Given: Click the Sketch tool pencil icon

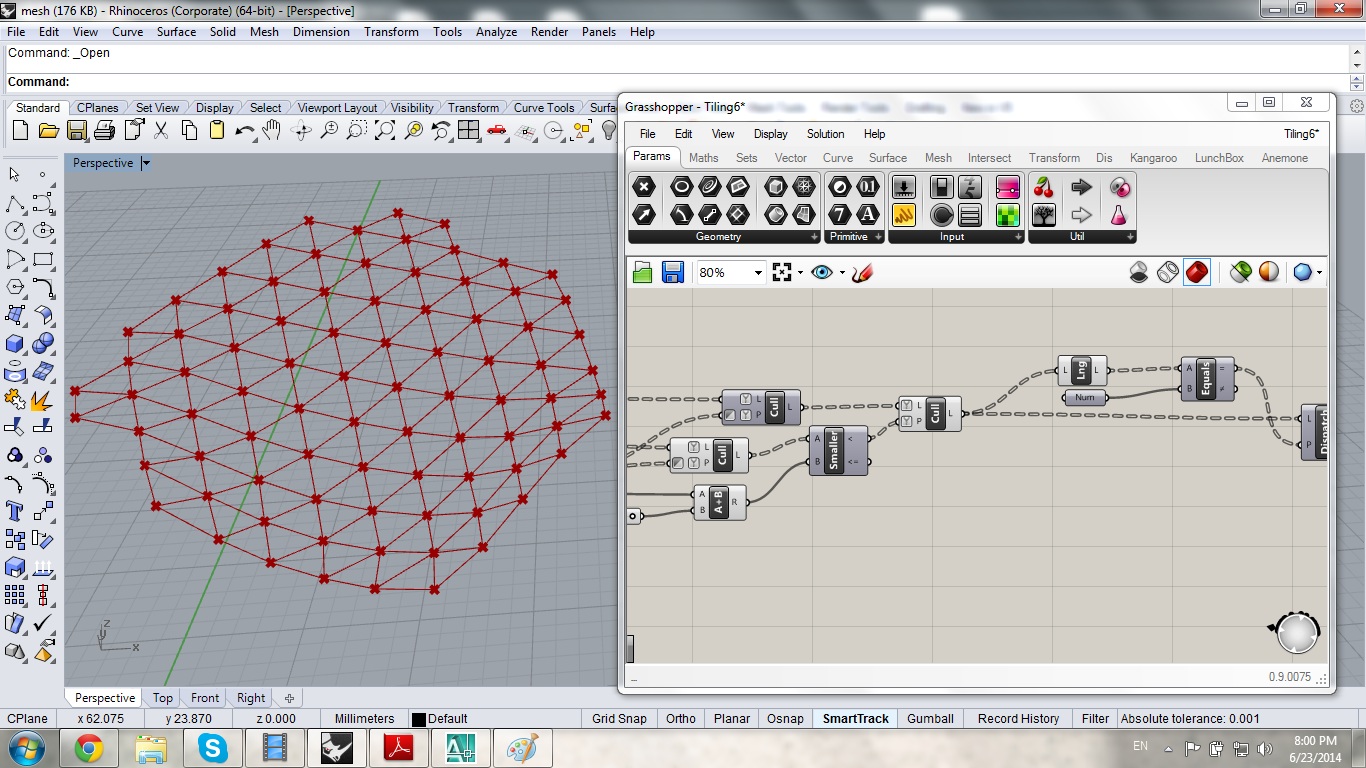Looking at the screenshot, I should point(862,272).
